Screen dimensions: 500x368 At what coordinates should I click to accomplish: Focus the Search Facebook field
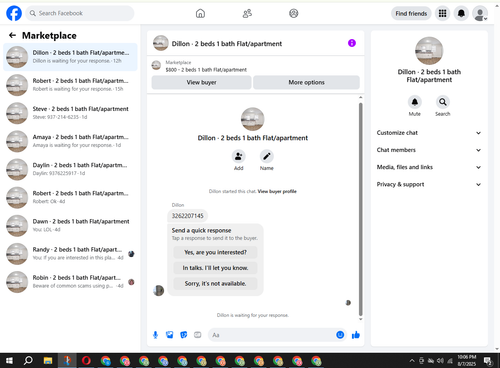pos(80,13)
